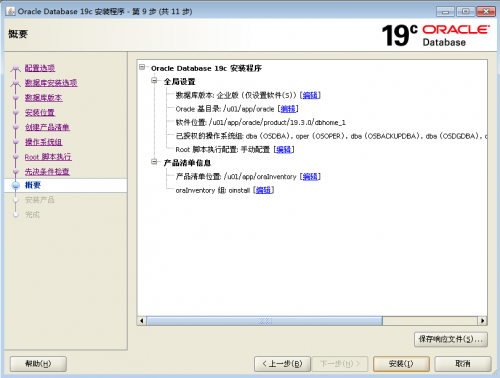Cancel the installer with 取消

pos(463,364)
